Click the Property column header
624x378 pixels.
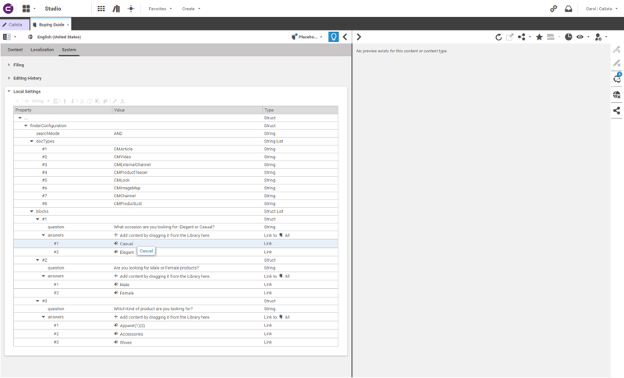[63, 110]
